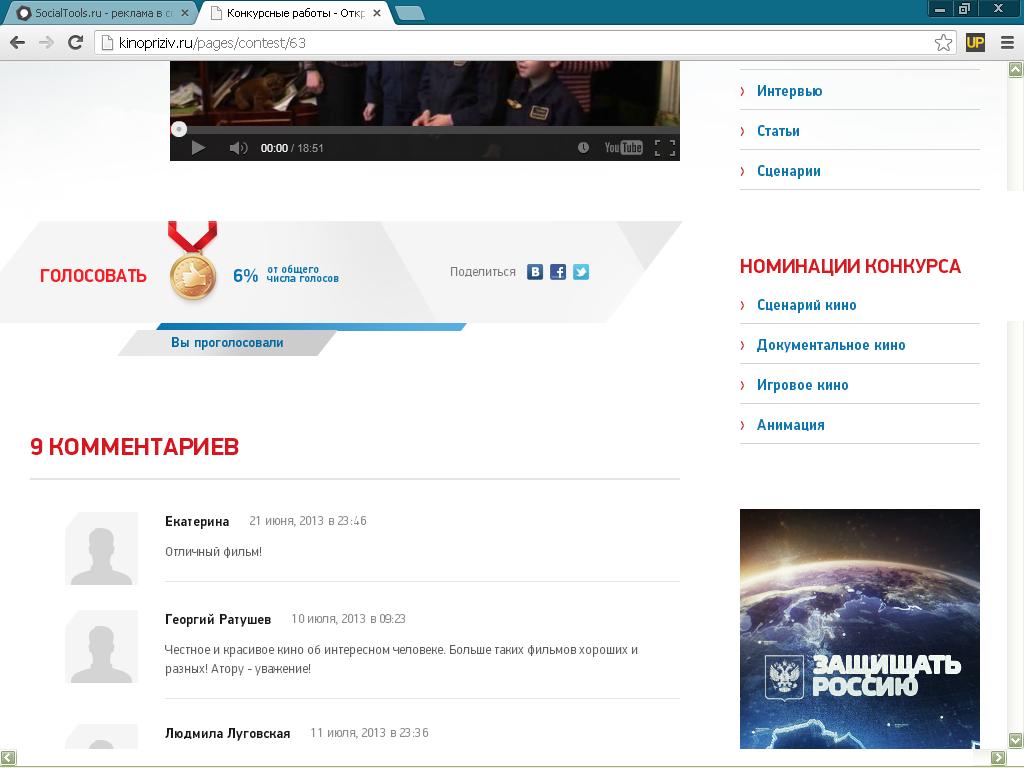Switch the video to fullscreen

tap(665, 148)
